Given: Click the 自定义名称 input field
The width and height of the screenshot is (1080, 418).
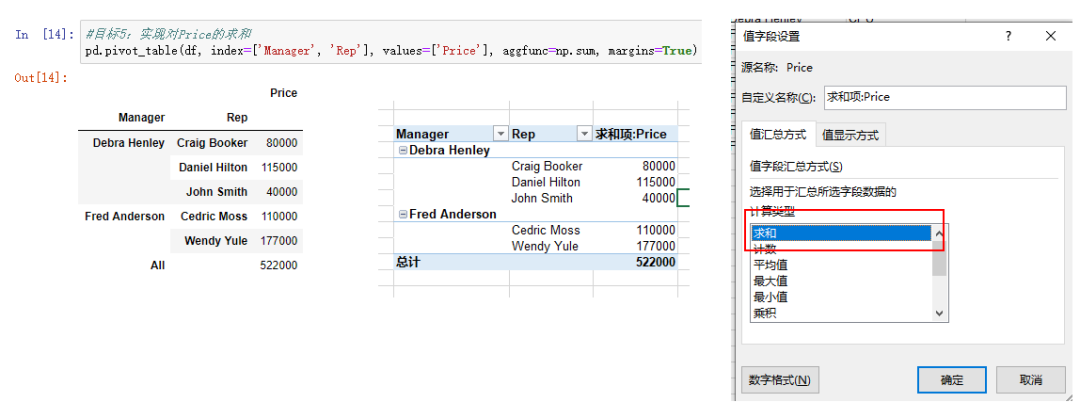Looking at the screenshot, I should [x=944, y=97].
